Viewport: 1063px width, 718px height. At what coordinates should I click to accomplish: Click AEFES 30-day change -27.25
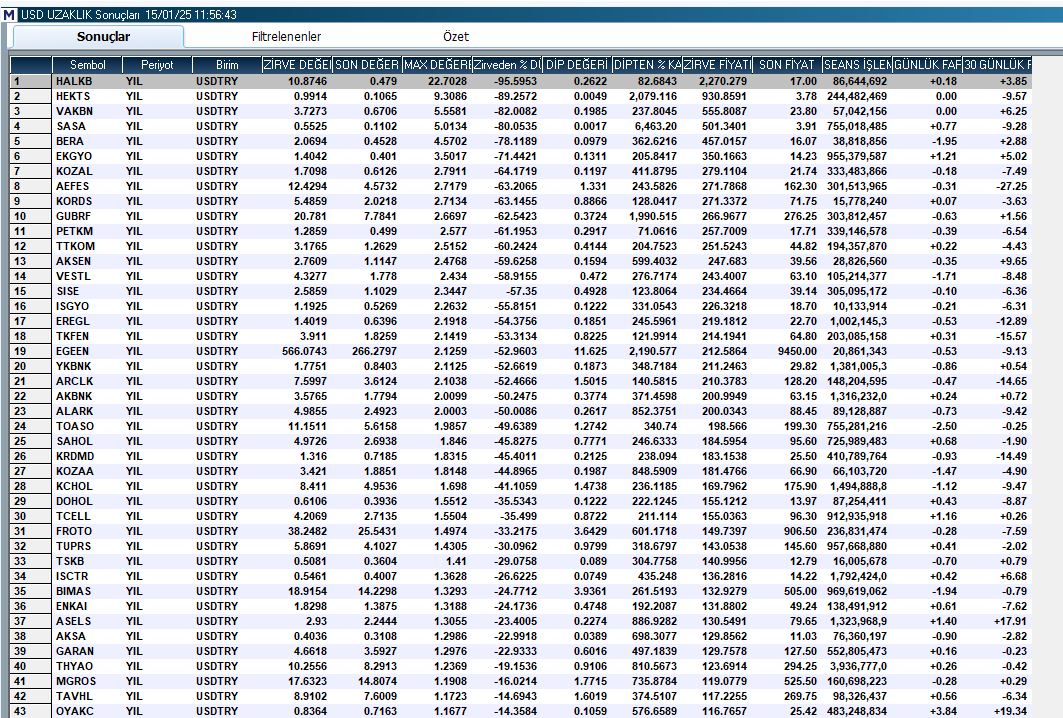pos(1013,186)
